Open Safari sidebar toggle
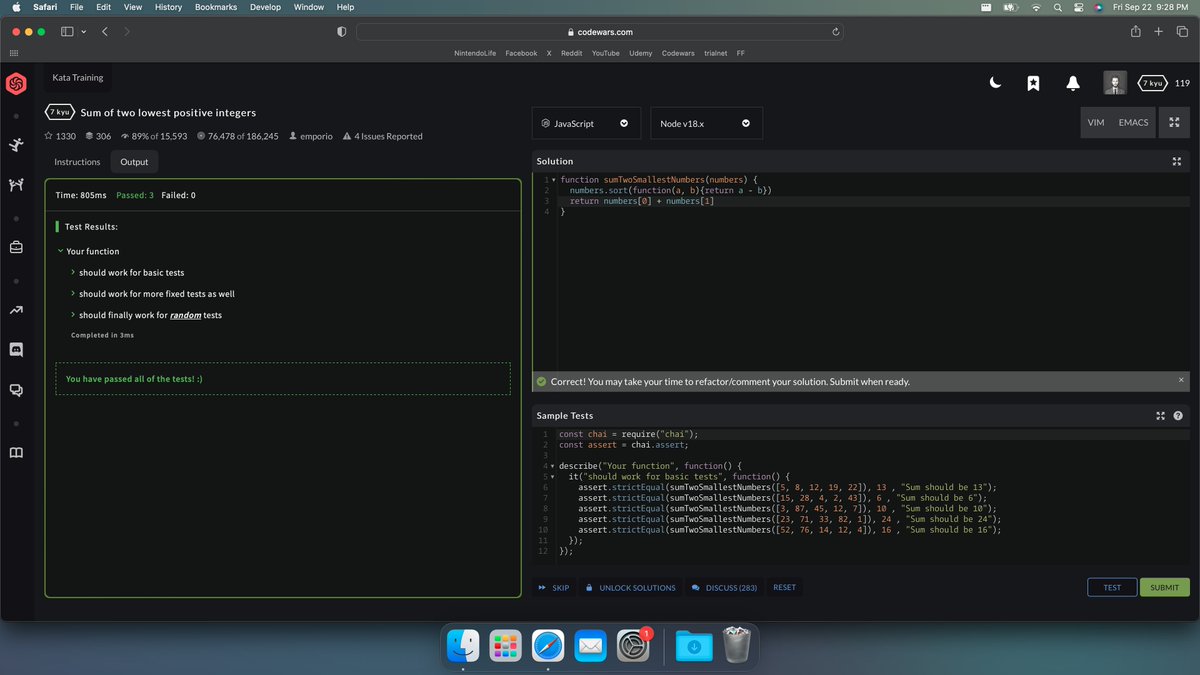This screenshot has height=675, width=1200. coord(68,32)
